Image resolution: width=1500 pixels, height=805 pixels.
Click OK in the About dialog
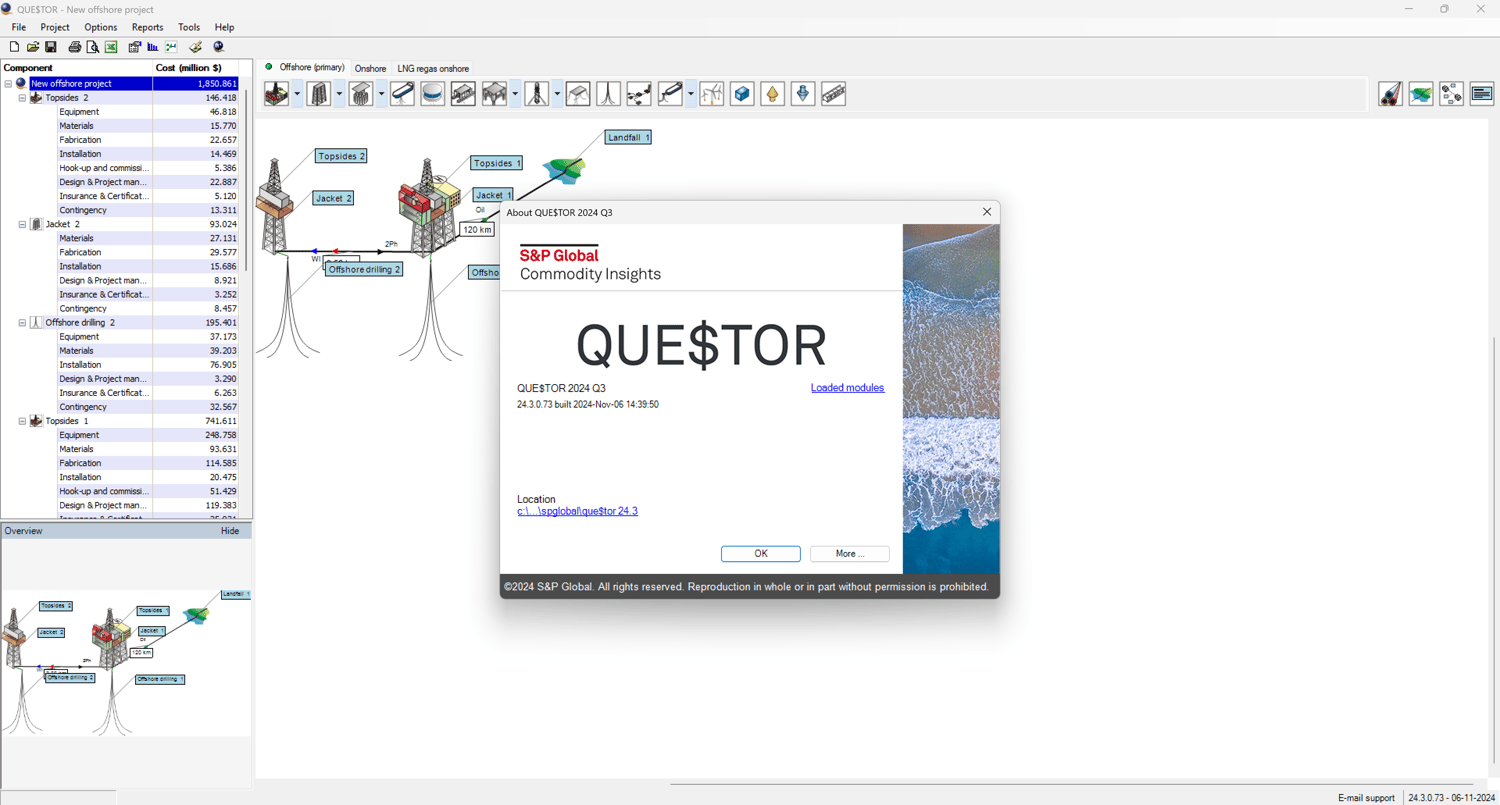(x=761, y=554)
